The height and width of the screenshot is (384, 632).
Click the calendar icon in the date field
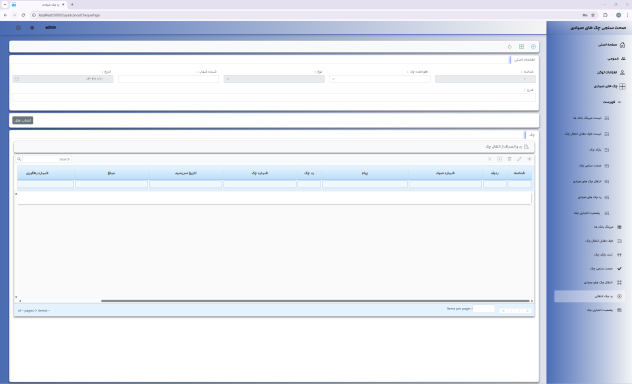click(17, 79)
